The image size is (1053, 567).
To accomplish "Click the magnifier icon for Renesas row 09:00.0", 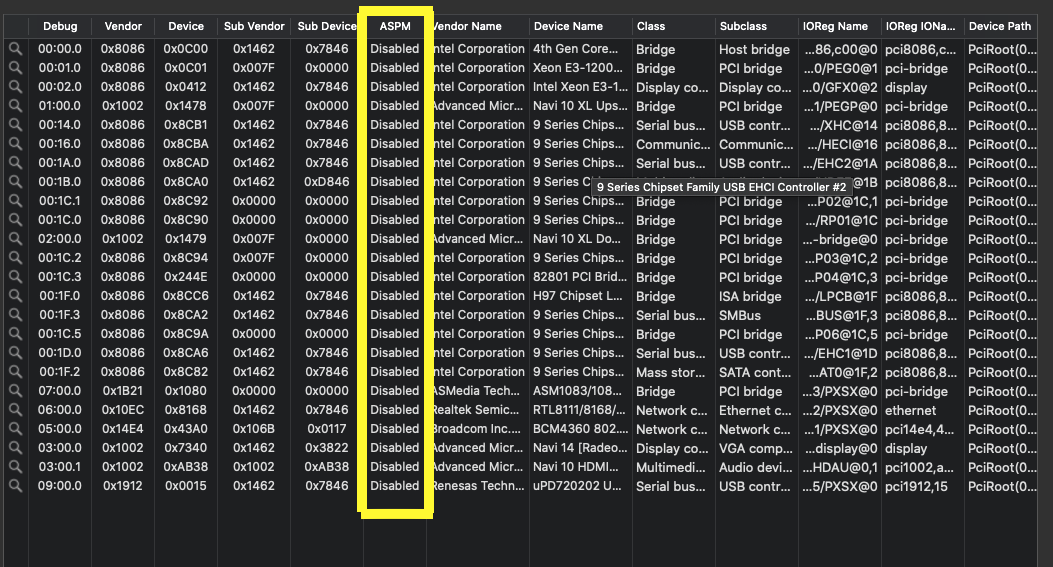I will coord(15,486).
